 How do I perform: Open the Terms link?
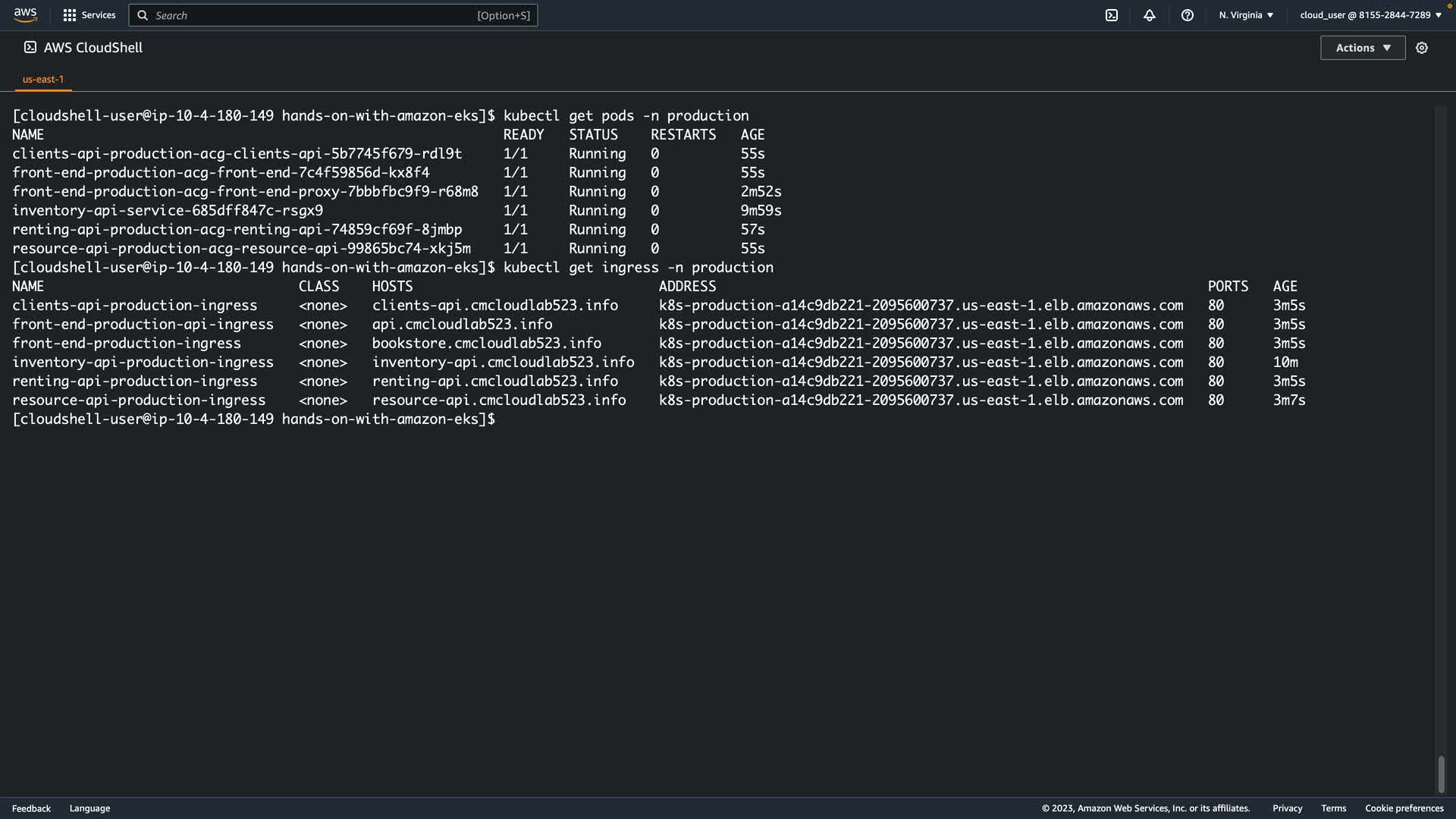[1333, 808]
